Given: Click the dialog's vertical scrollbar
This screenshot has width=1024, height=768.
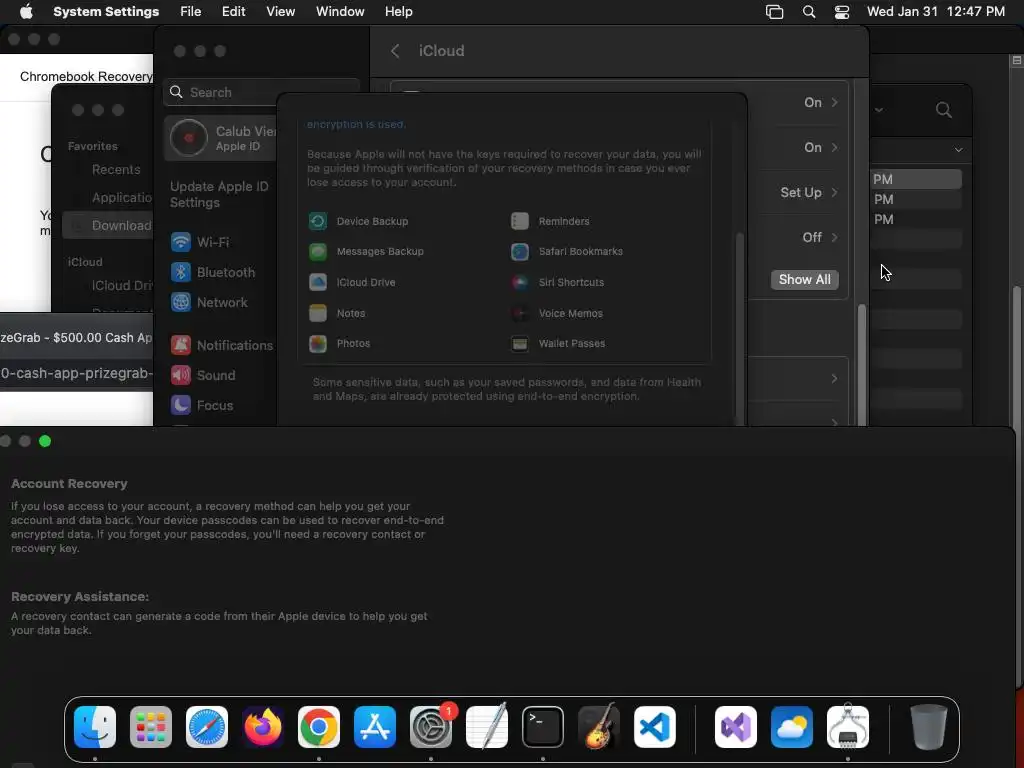Looking at the screenshot, I should (740, 327).
